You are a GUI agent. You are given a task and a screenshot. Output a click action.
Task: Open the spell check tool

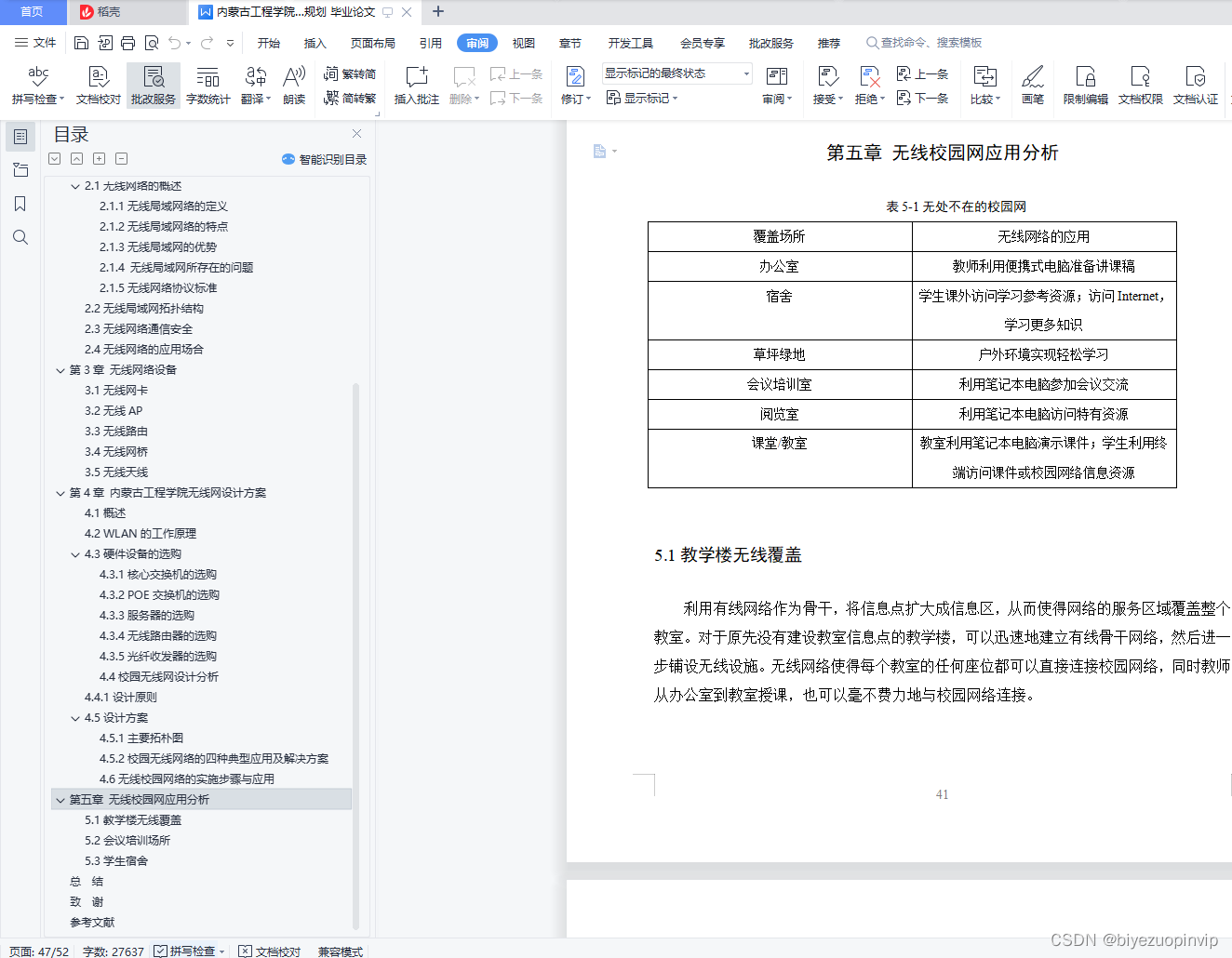(x=38, y=86)
